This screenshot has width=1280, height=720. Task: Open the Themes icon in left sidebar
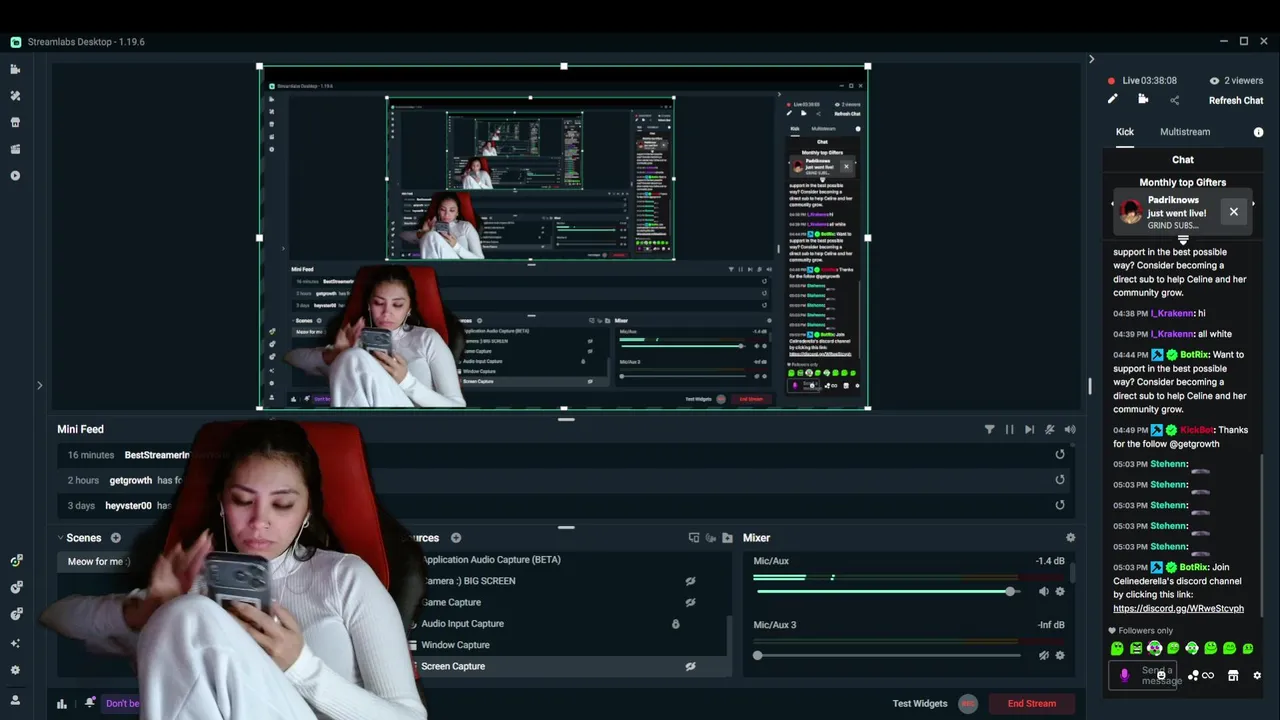click(x=15, y=96)
